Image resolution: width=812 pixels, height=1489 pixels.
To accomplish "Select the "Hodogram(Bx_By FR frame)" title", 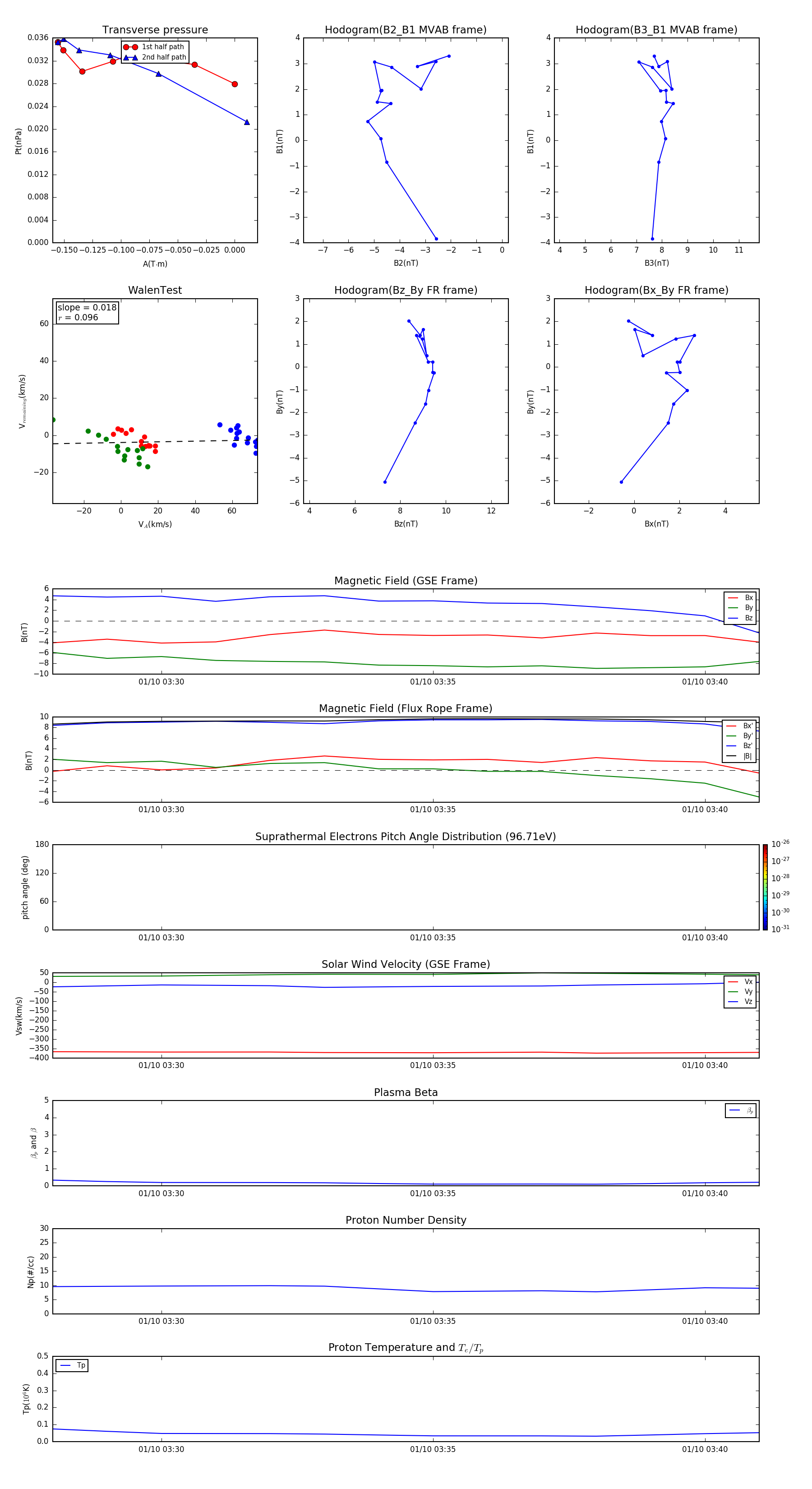I will tap(656, 290).
